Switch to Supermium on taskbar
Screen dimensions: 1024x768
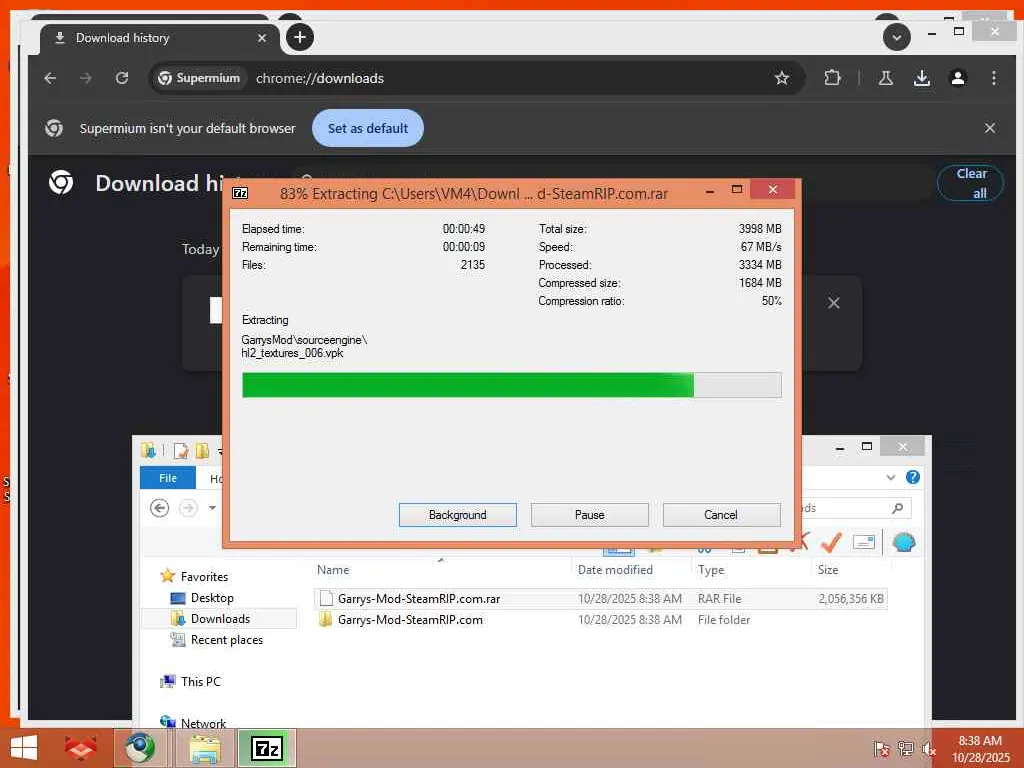tap(140, 748)
